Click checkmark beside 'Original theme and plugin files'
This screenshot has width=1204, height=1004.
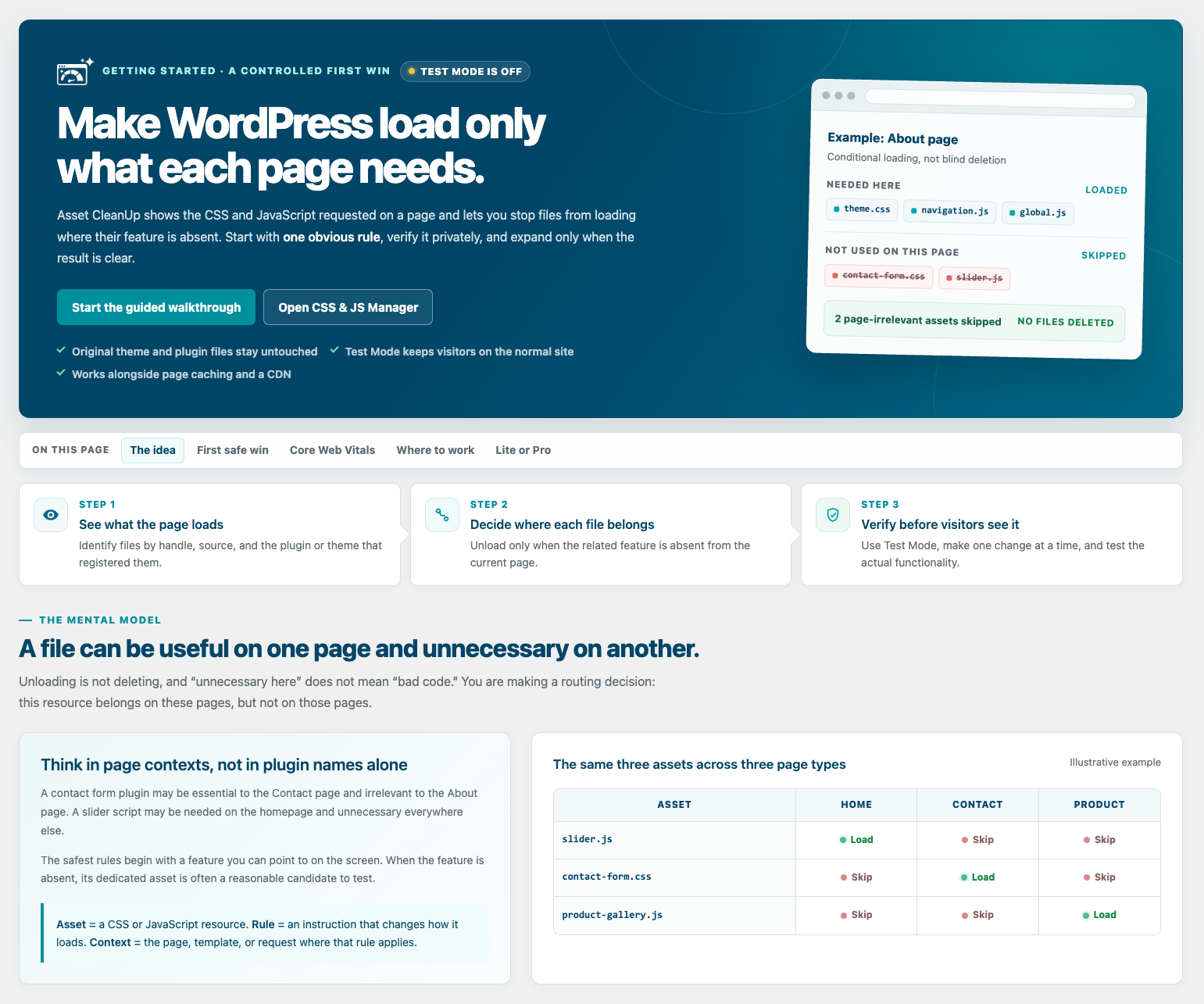[61, 351]
